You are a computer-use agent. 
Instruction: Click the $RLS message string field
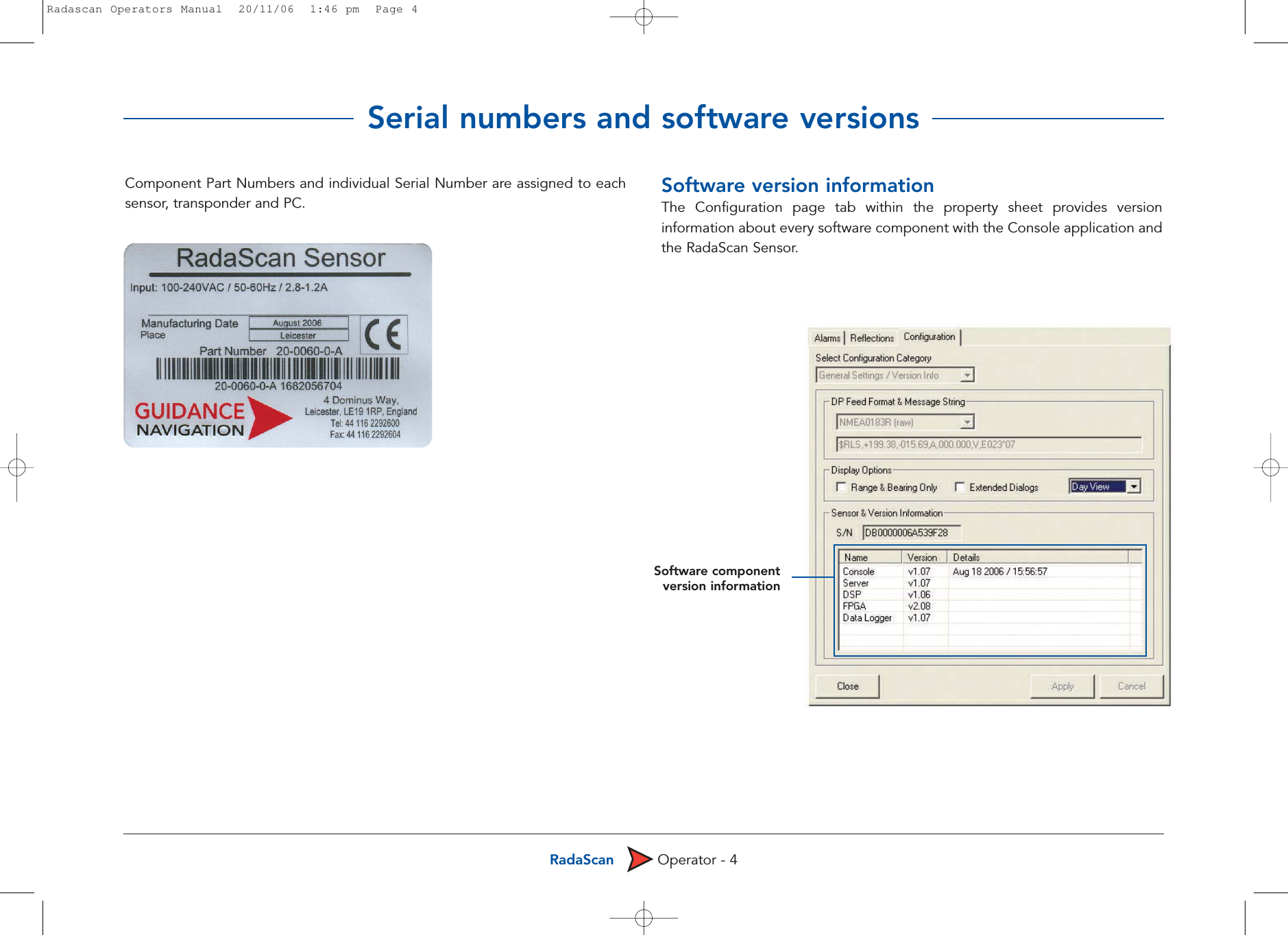989,444
